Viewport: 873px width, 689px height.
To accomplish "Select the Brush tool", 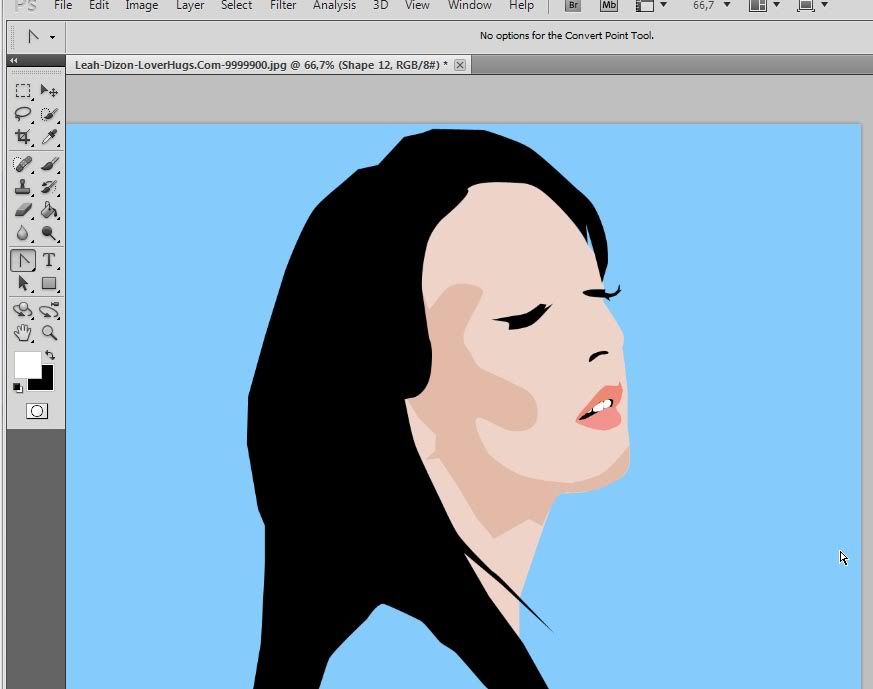I will pos(49,164).
